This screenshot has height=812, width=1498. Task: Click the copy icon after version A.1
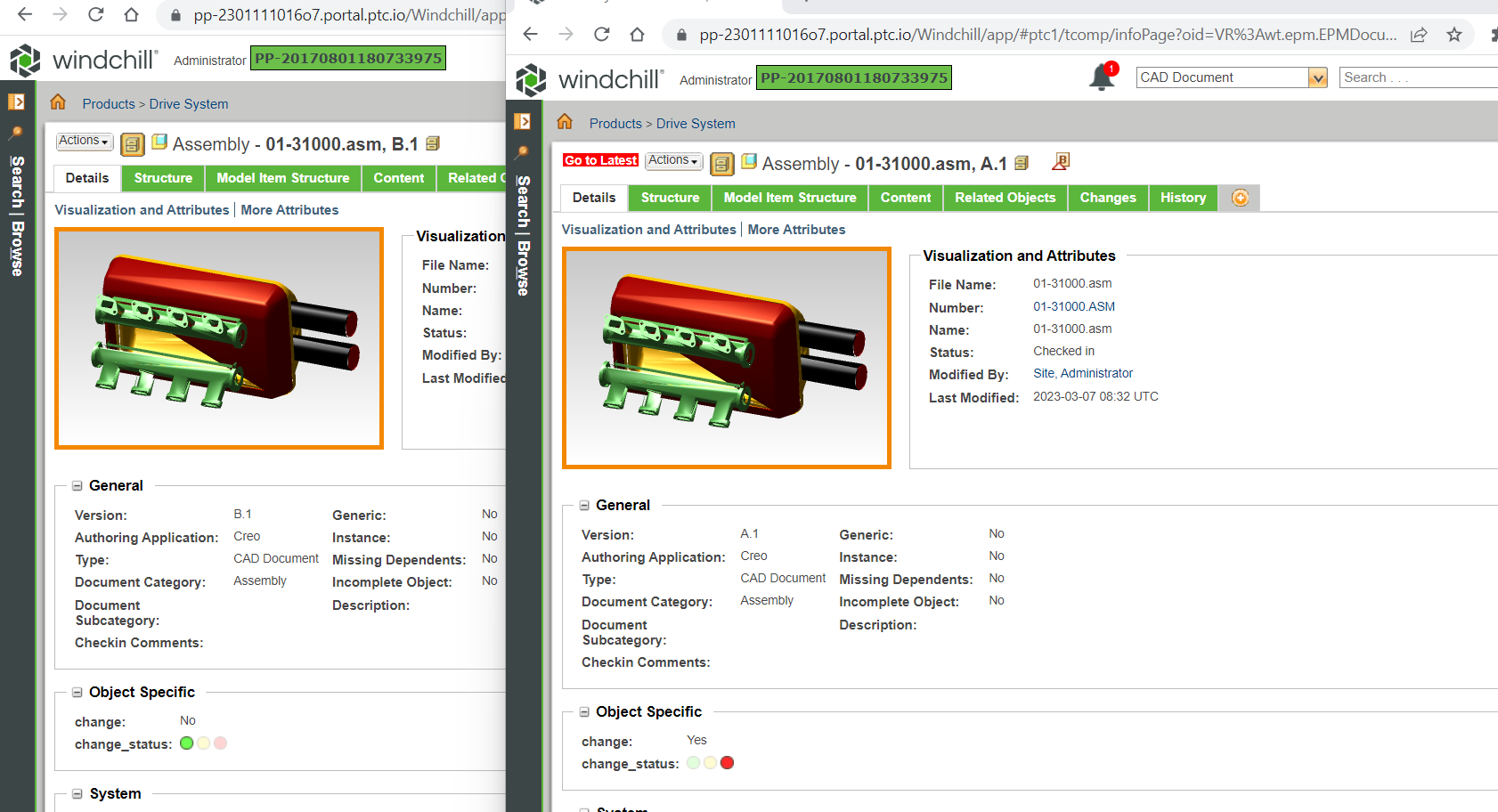pos(1022,163)
